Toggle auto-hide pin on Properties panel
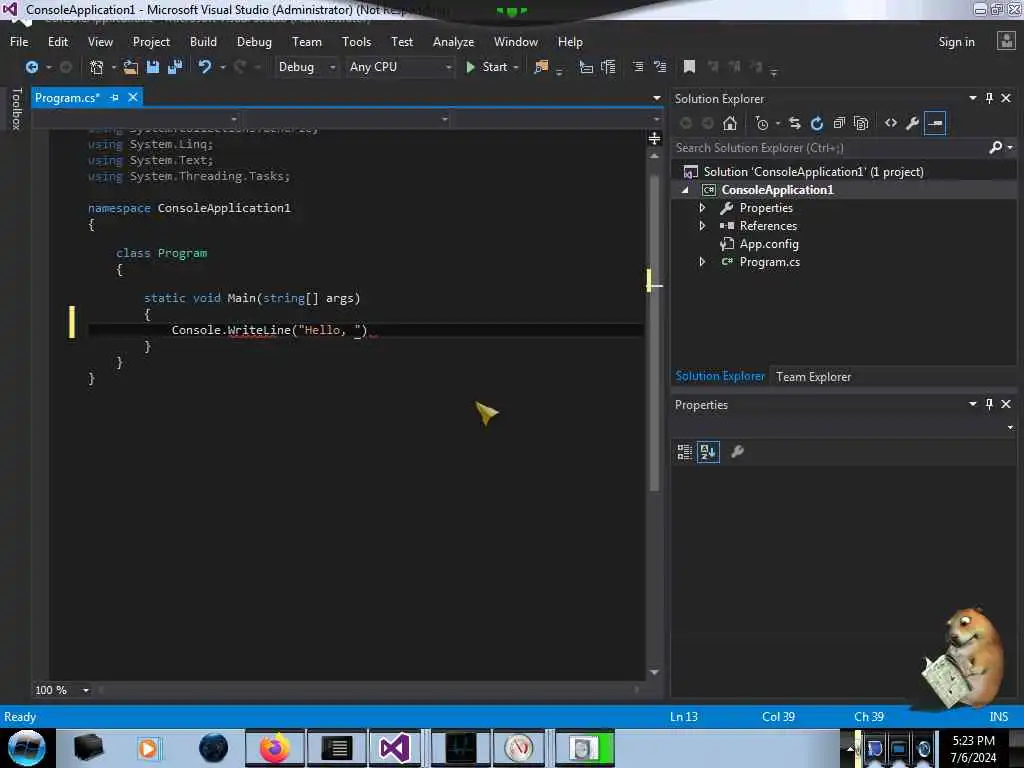The height and width of the screenshot is (768, 1024). click(x=989, y=404)
